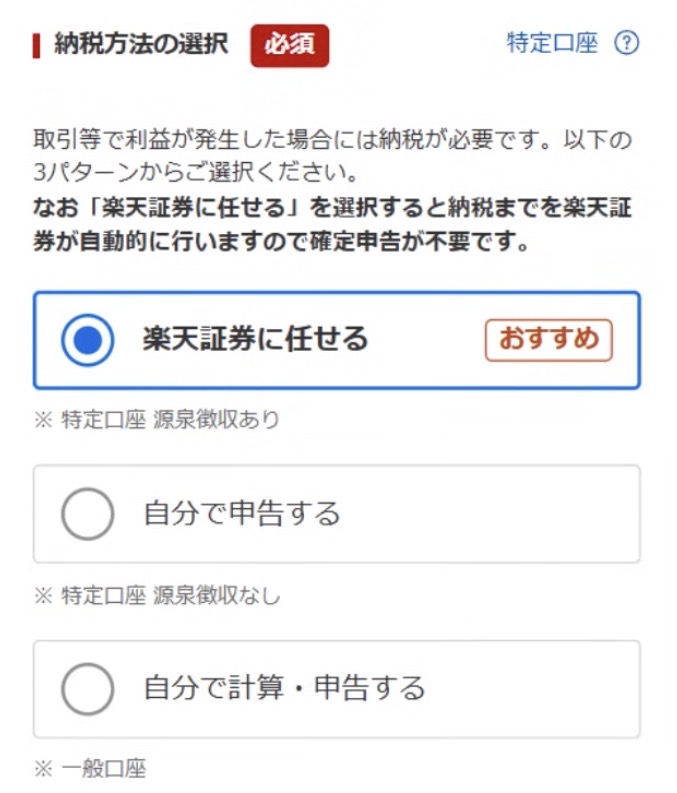Select the 自分で計算・申告する radio button

pos(88,689)
